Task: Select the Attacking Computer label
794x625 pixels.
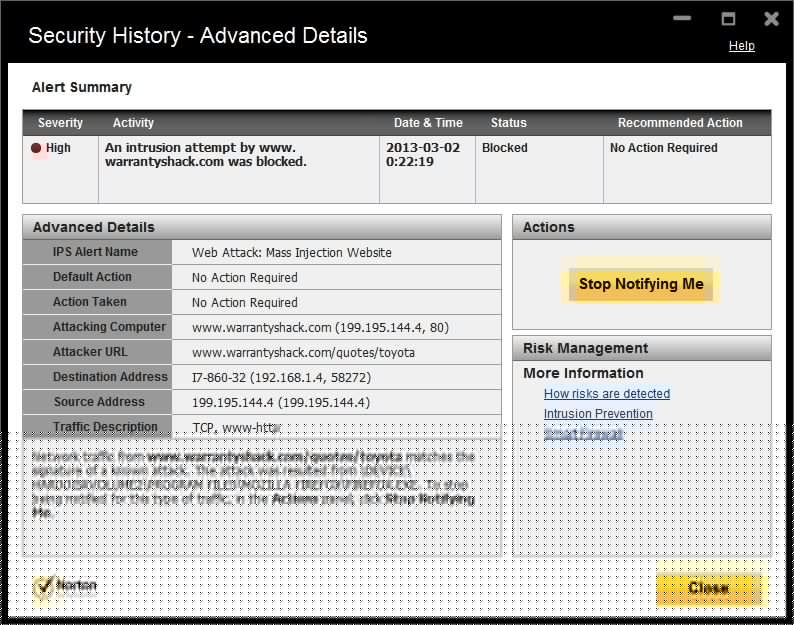Action: (109, 327)
